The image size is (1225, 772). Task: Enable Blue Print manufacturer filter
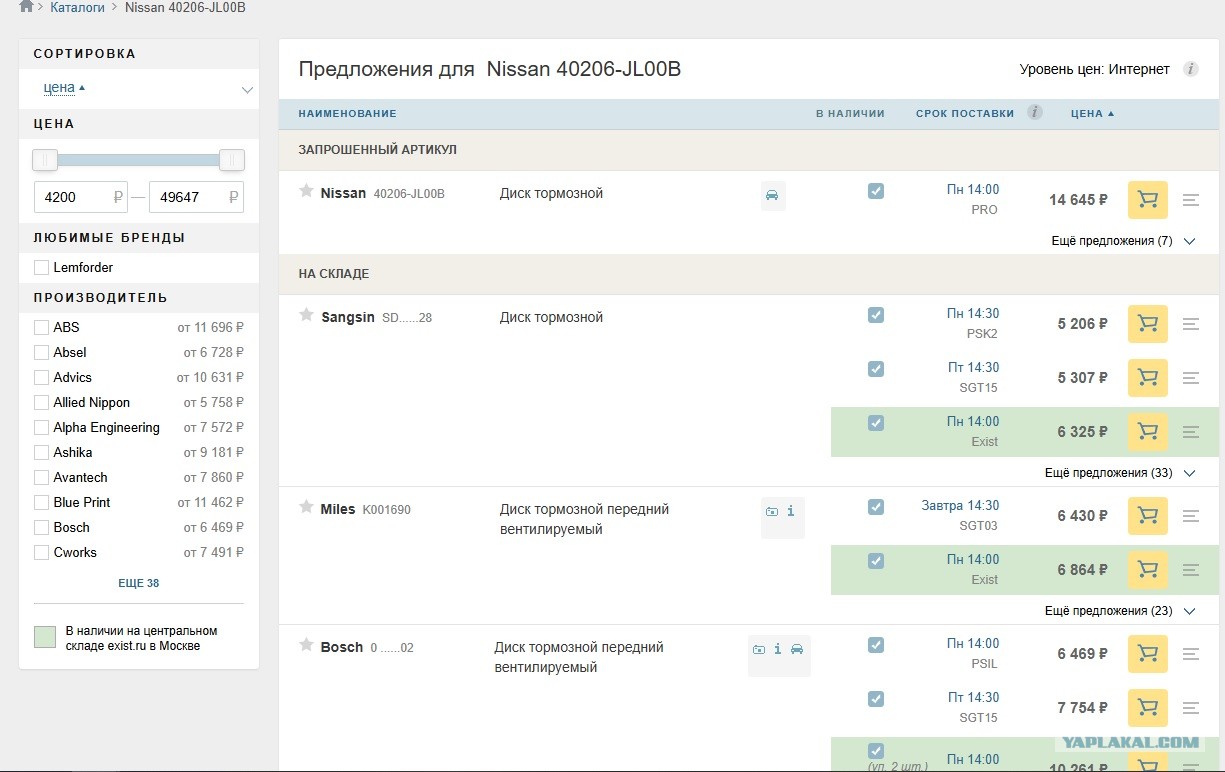point(41,502)
